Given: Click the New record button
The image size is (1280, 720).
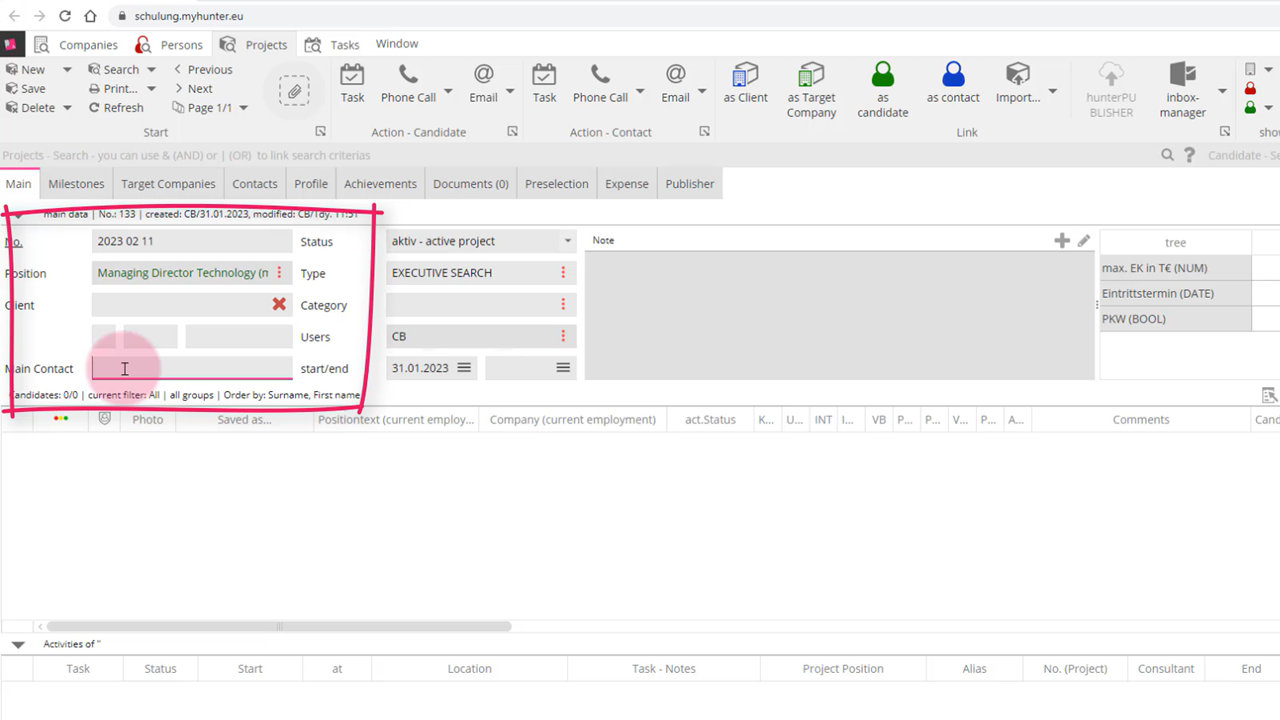Looking at the screenshot, I should tap(25, 69).
